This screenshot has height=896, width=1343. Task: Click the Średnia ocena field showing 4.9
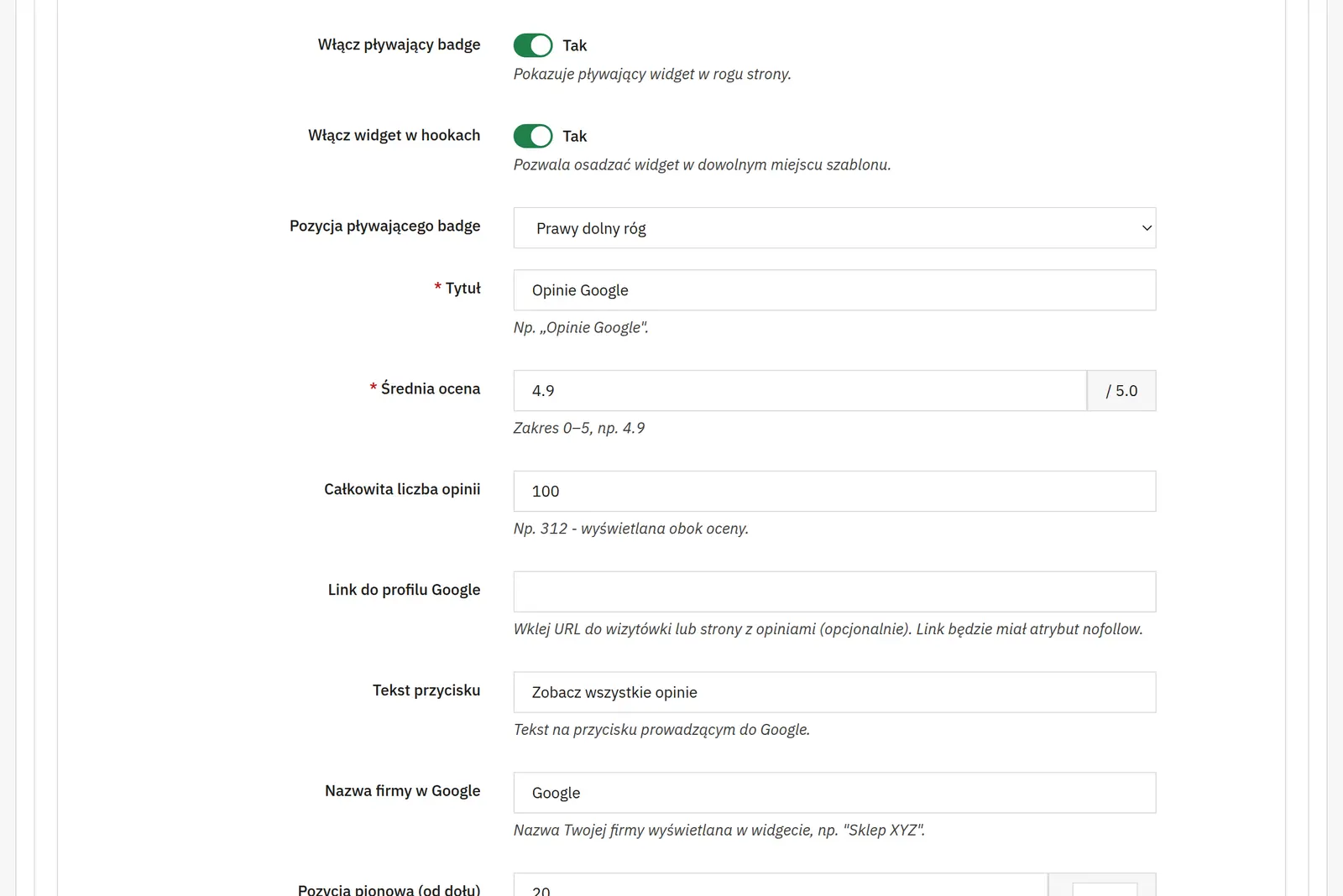[800, 391]
